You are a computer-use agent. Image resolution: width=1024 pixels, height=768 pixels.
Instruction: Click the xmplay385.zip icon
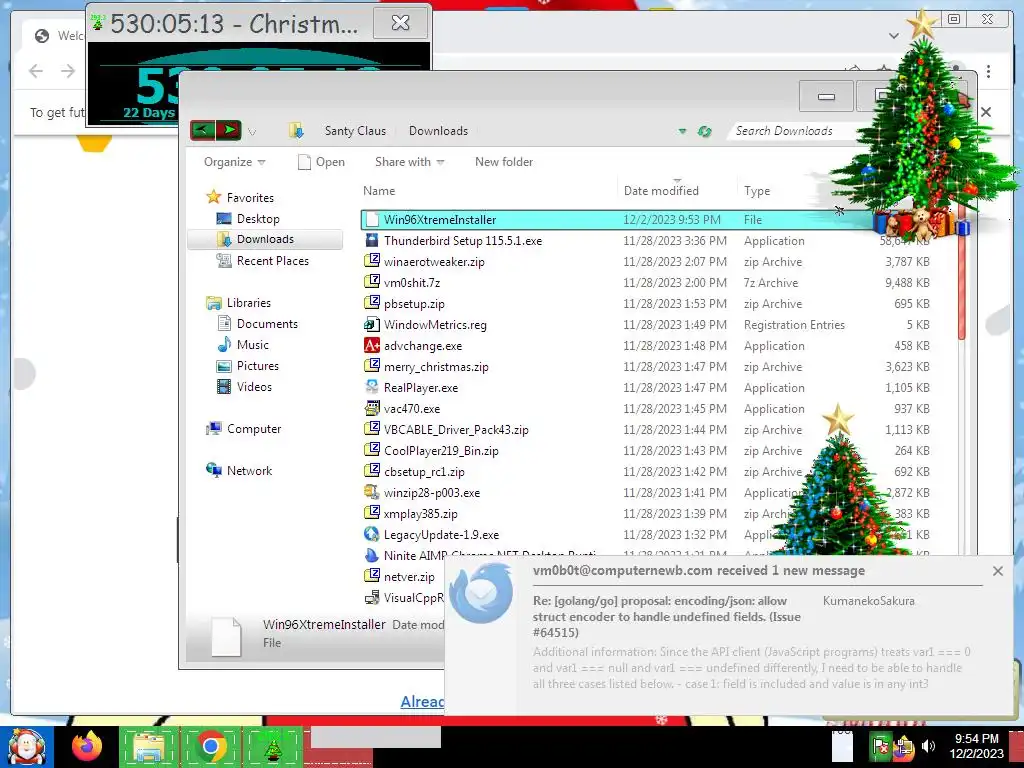[372, 513]
